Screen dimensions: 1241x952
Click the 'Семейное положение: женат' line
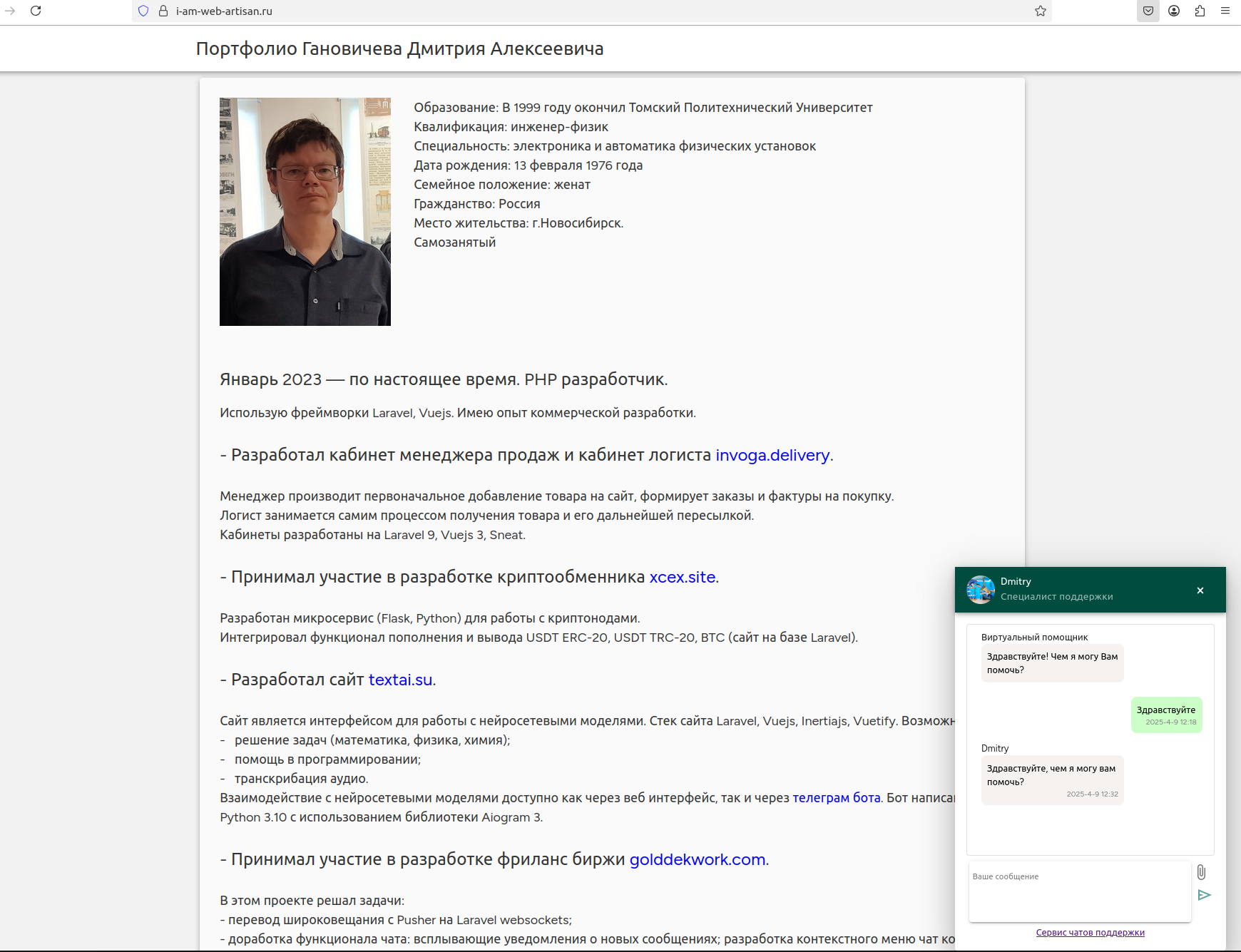[x=502, y=185]
